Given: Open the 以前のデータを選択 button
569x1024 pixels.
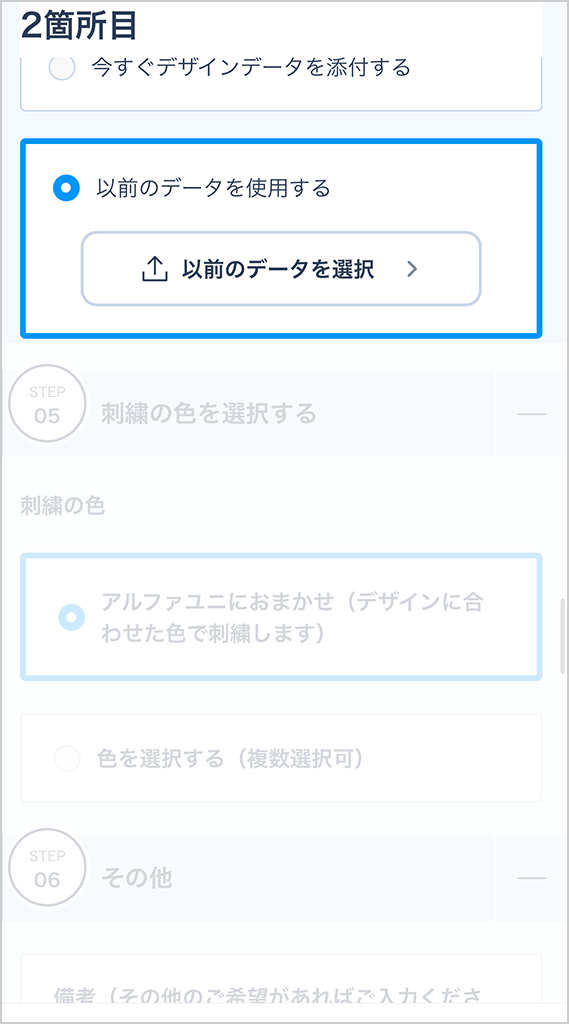Looking at the screenshot, I should [281, 268].
